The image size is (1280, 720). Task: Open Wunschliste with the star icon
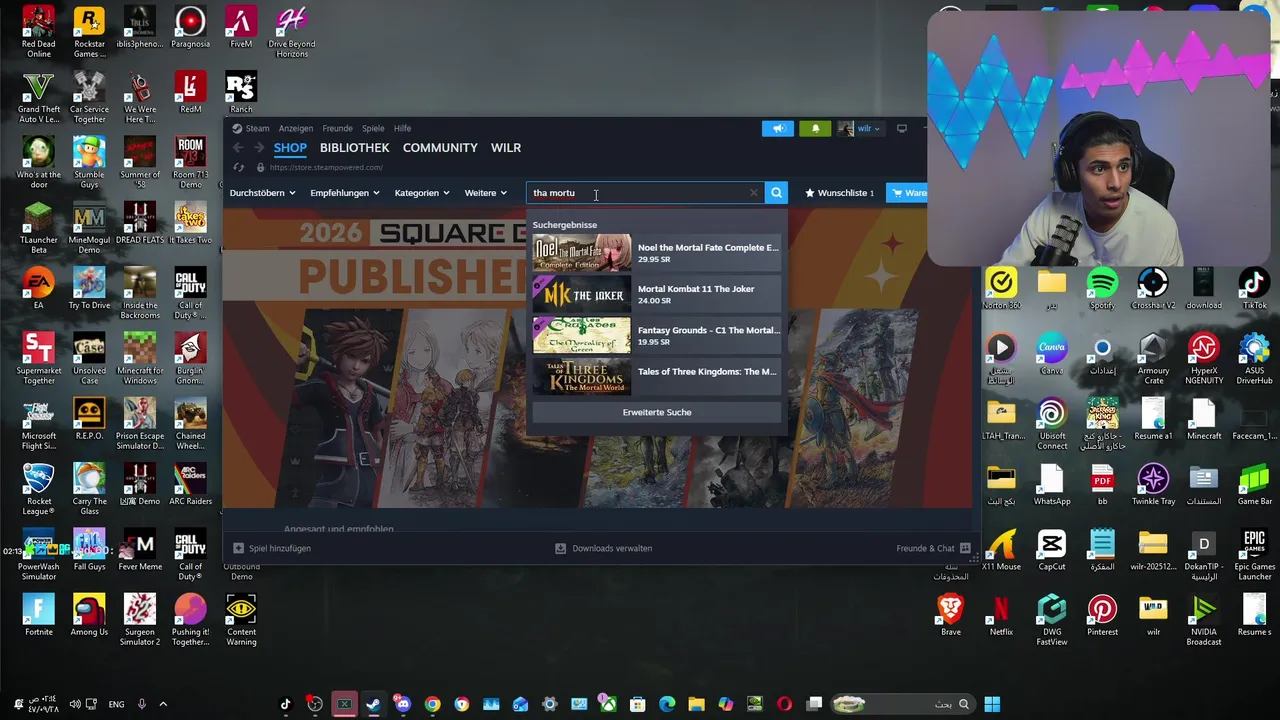839,193
